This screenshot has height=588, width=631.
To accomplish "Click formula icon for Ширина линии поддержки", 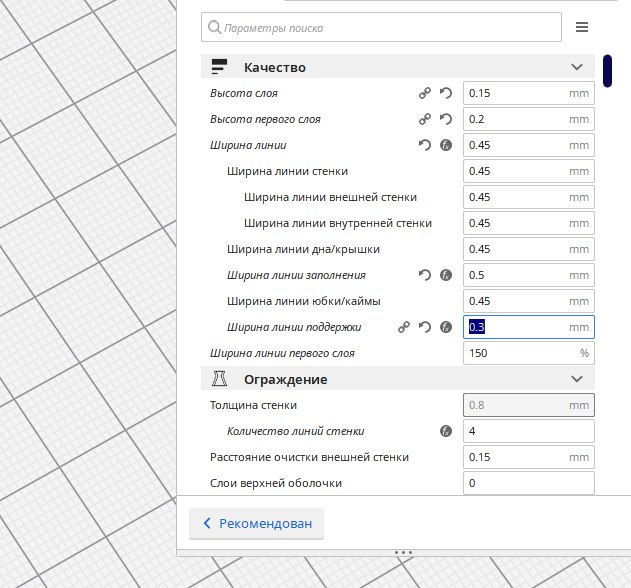I will (446, 327).
